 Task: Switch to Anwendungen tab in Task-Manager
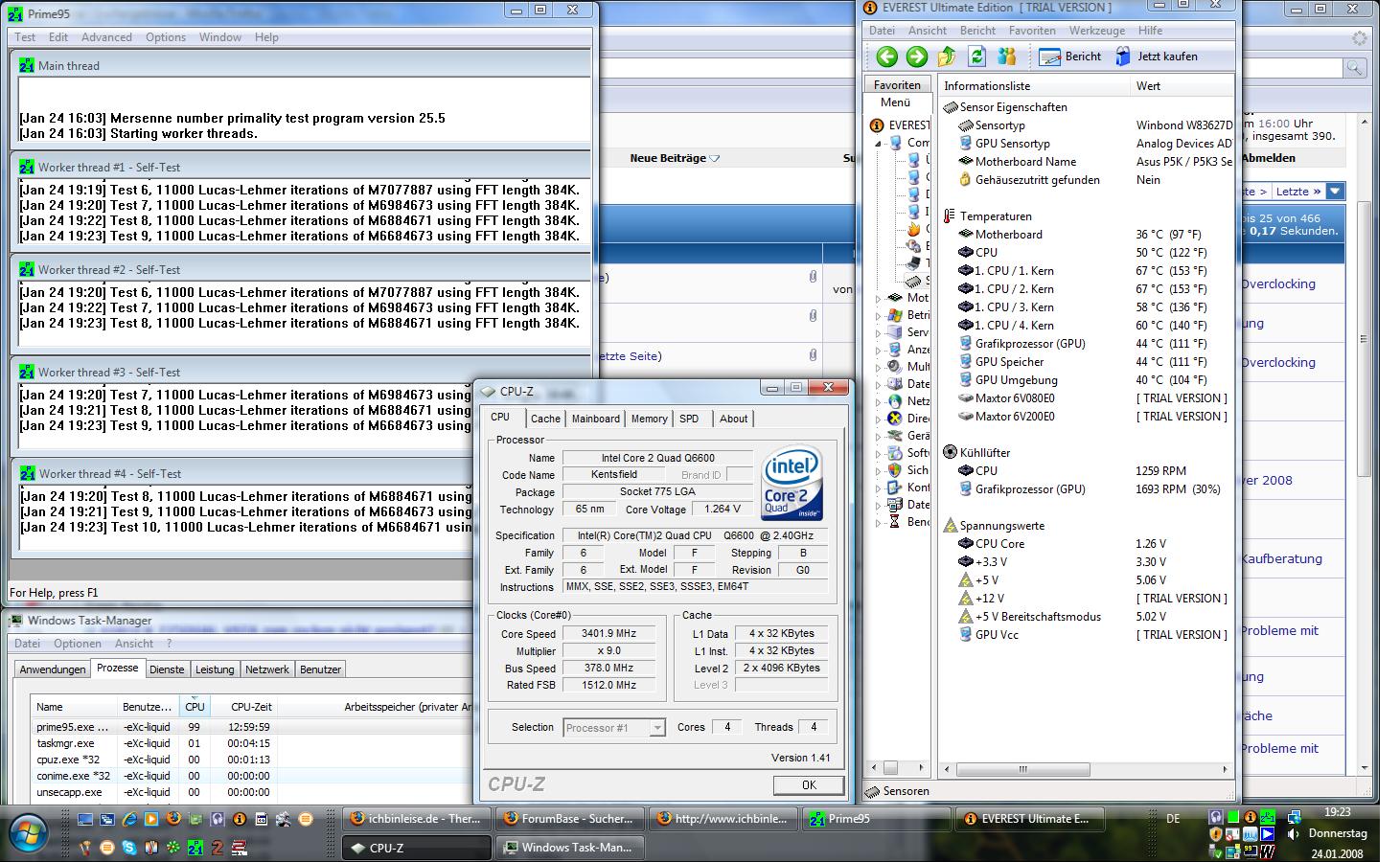coord(53,669)
